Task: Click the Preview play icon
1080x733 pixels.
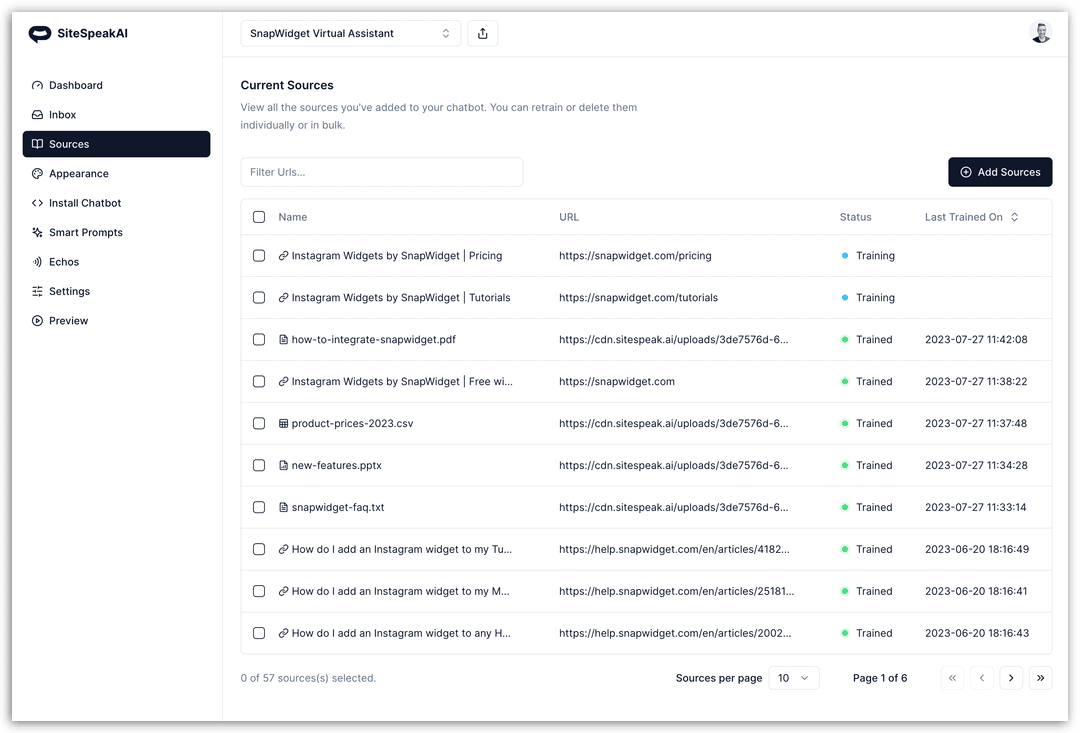Action: tap(37, 321)
